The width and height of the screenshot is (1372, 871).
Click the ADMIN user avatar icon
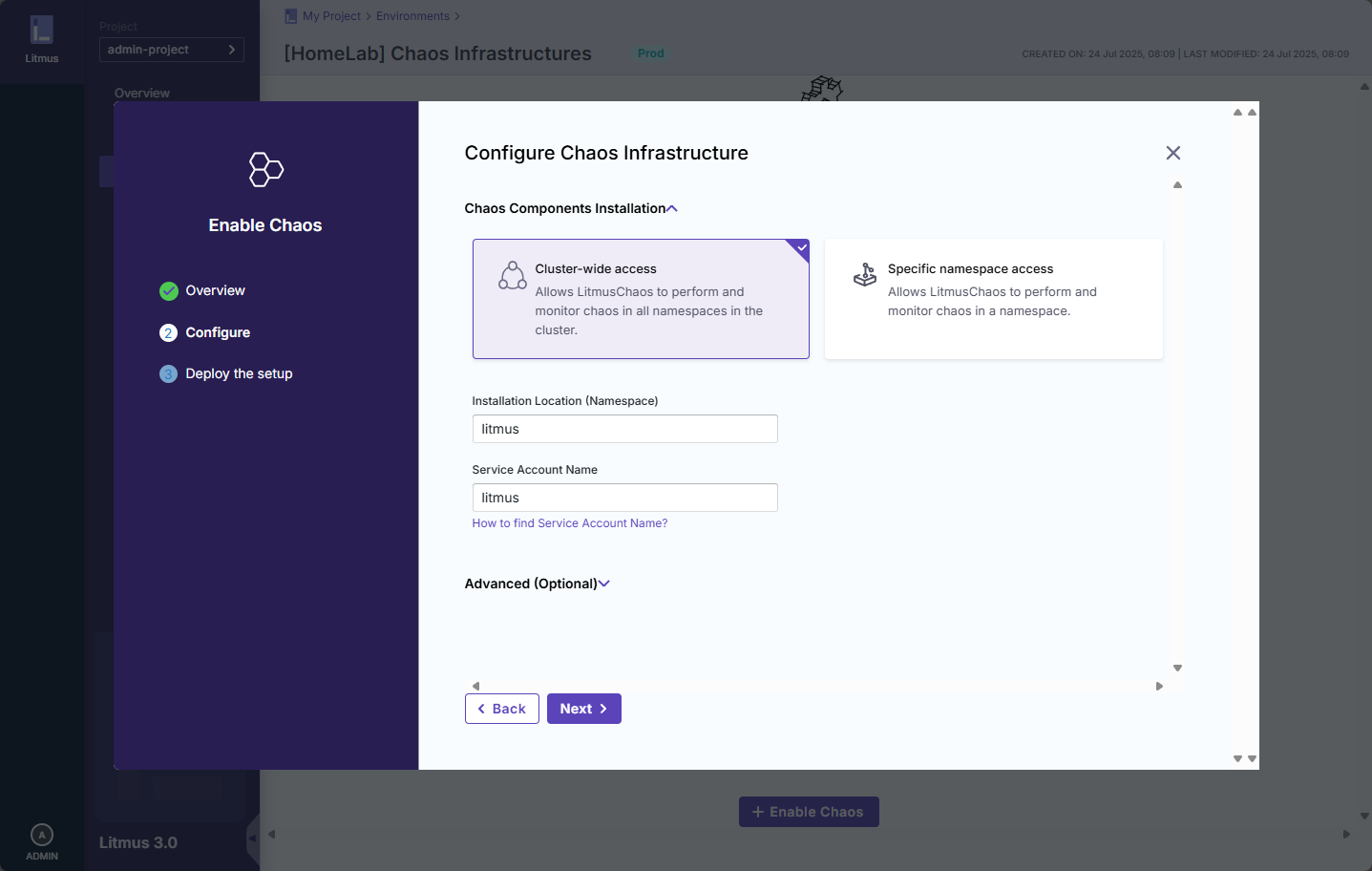click(x=42, y=835)
